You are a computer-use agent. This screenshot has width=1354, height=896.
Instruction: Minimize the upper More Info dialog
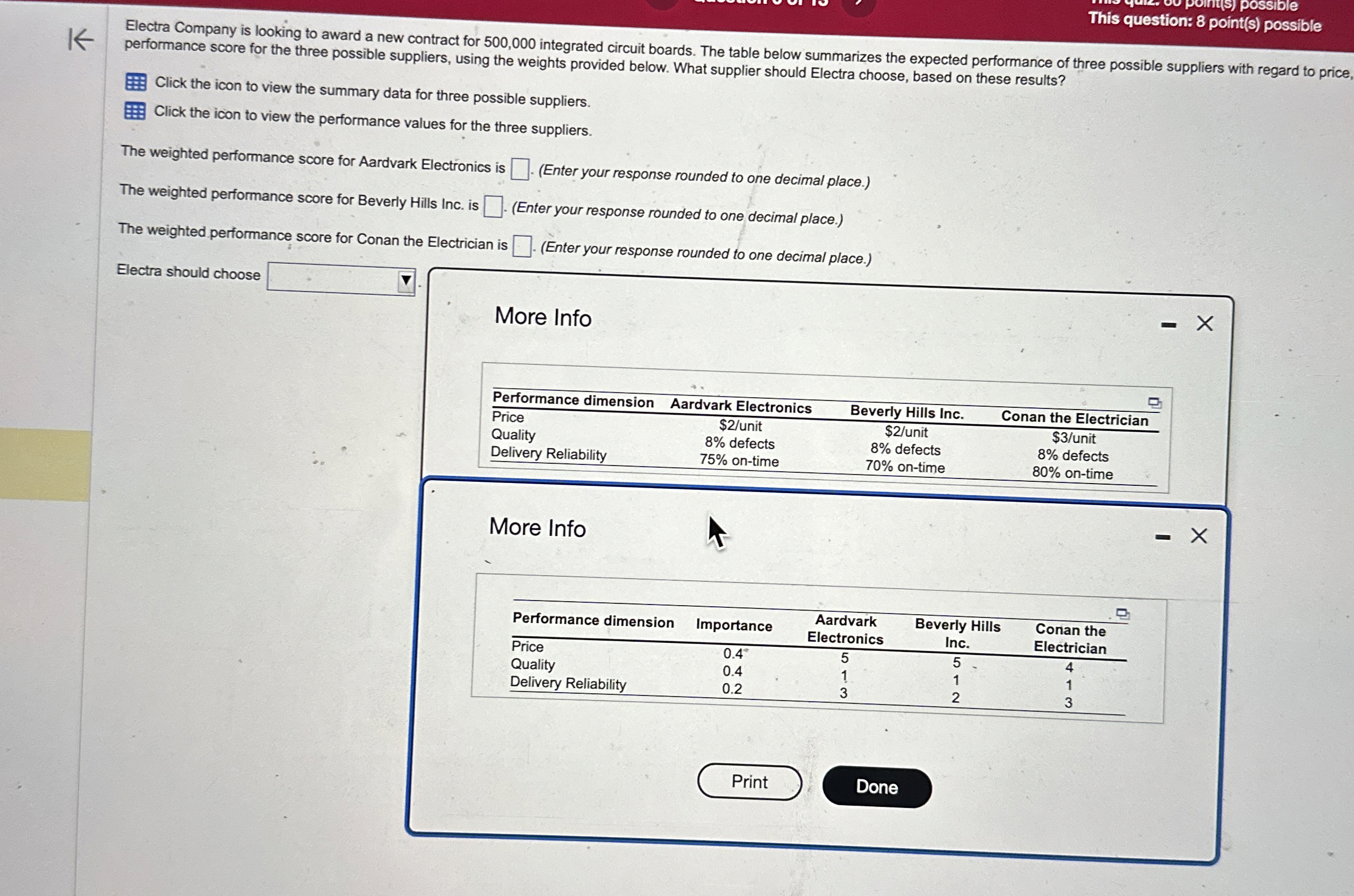pyautogui.click(x=1168, y=325)
